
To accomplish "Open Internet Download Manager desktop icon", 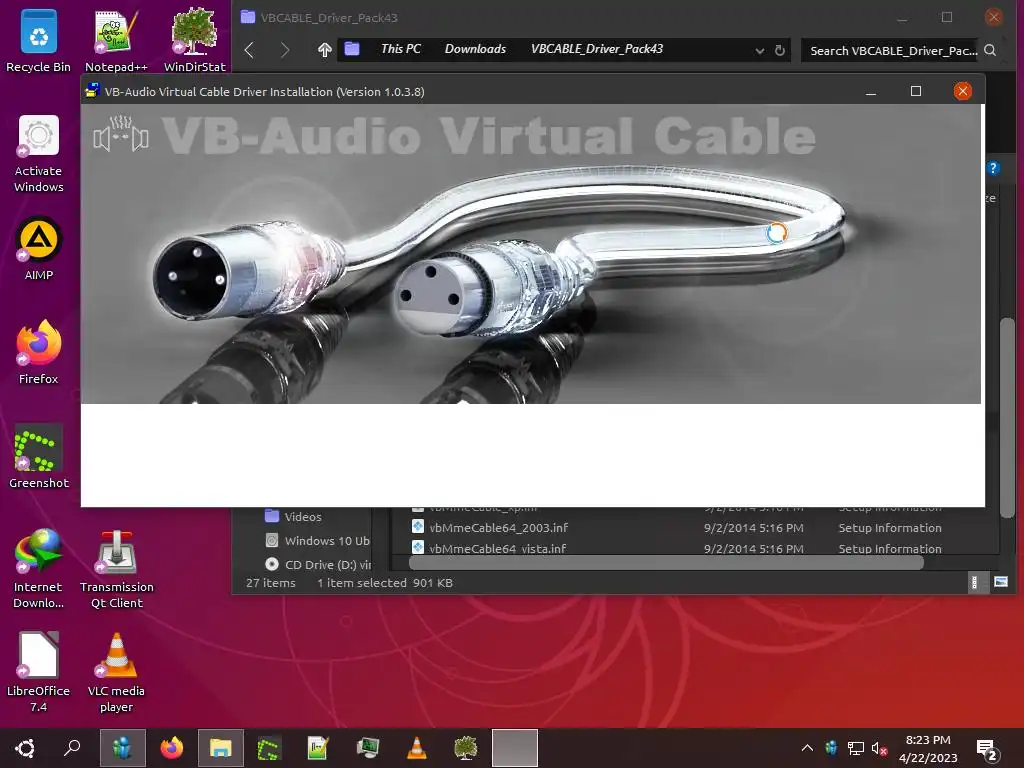I will pos(39,569).
